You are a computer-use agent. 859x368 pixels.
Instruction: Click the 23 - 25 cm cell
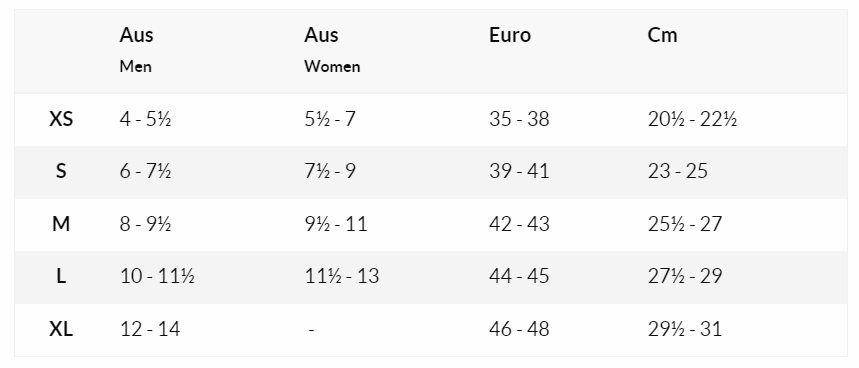pos(677,171)
